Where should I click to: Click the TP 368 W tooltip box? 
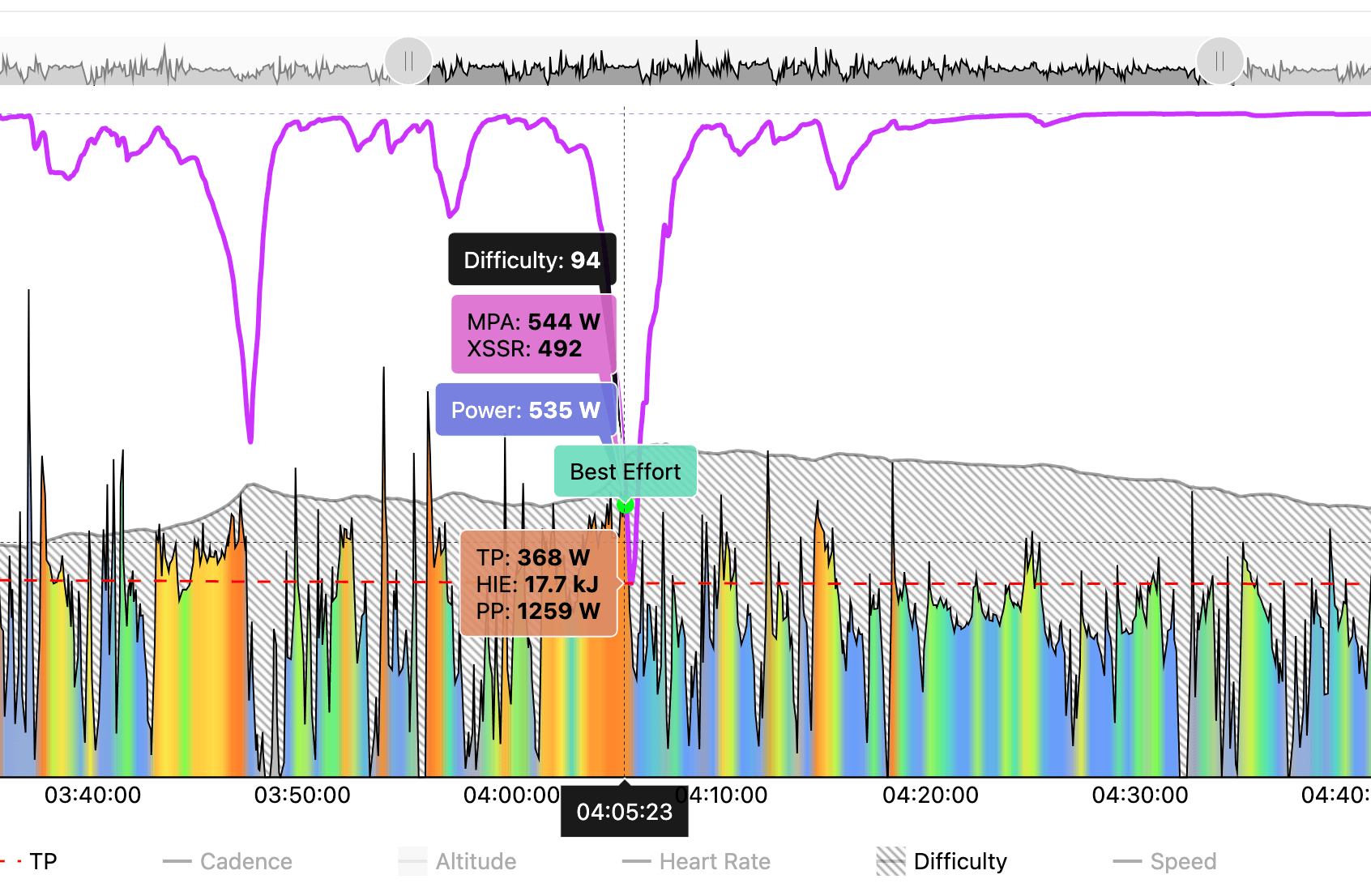(x=539, y=583)
